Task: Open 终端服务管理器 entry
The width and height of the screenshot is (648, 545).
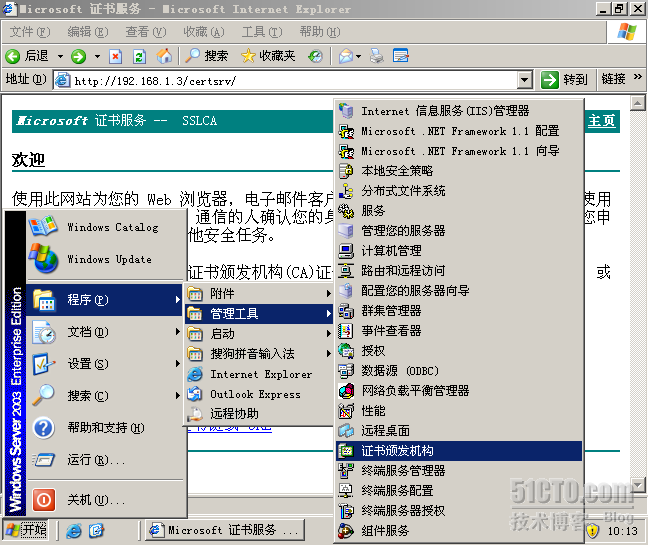Action: (459, 471)
